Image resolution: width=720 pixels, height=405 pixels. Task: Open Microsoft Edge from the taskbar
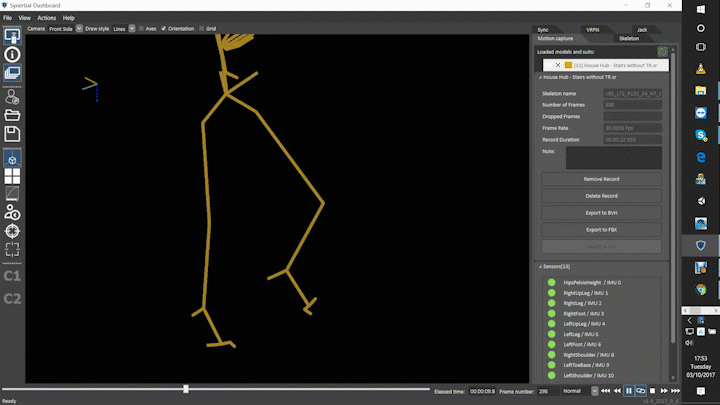pos(701,157)
